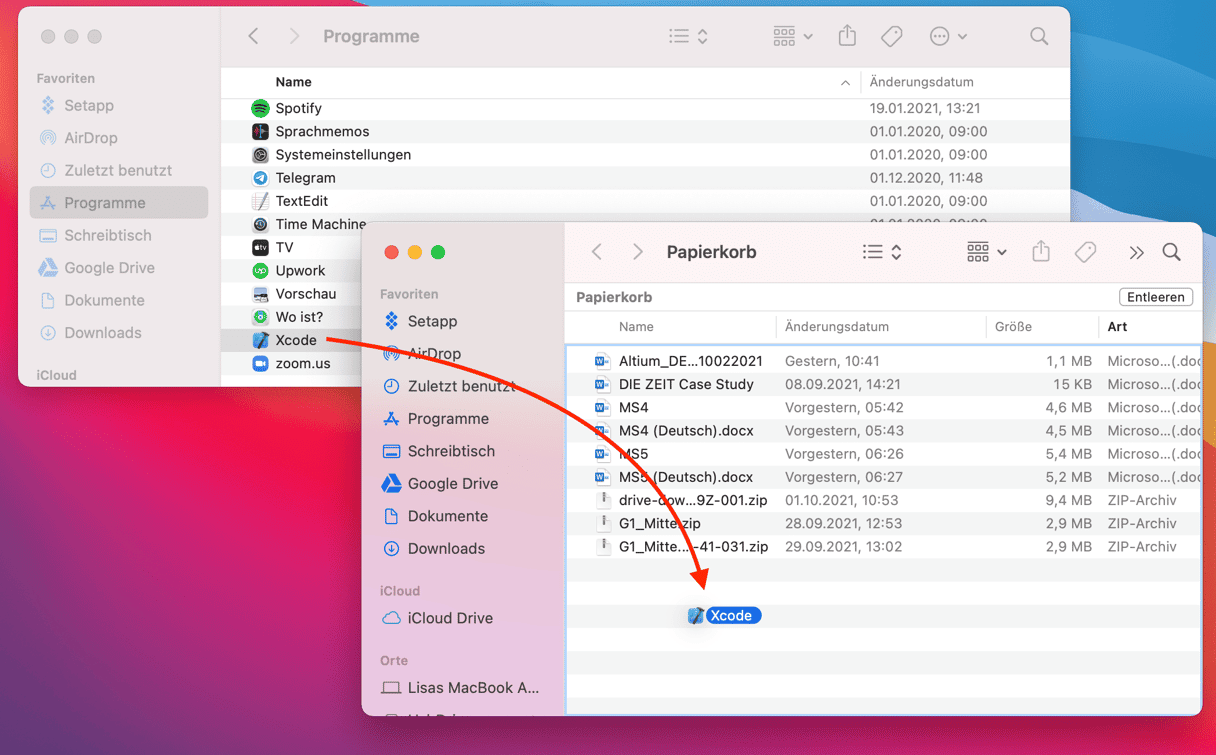Go back in Papierkorb window

pyautogui.click(x=597, y=252)
